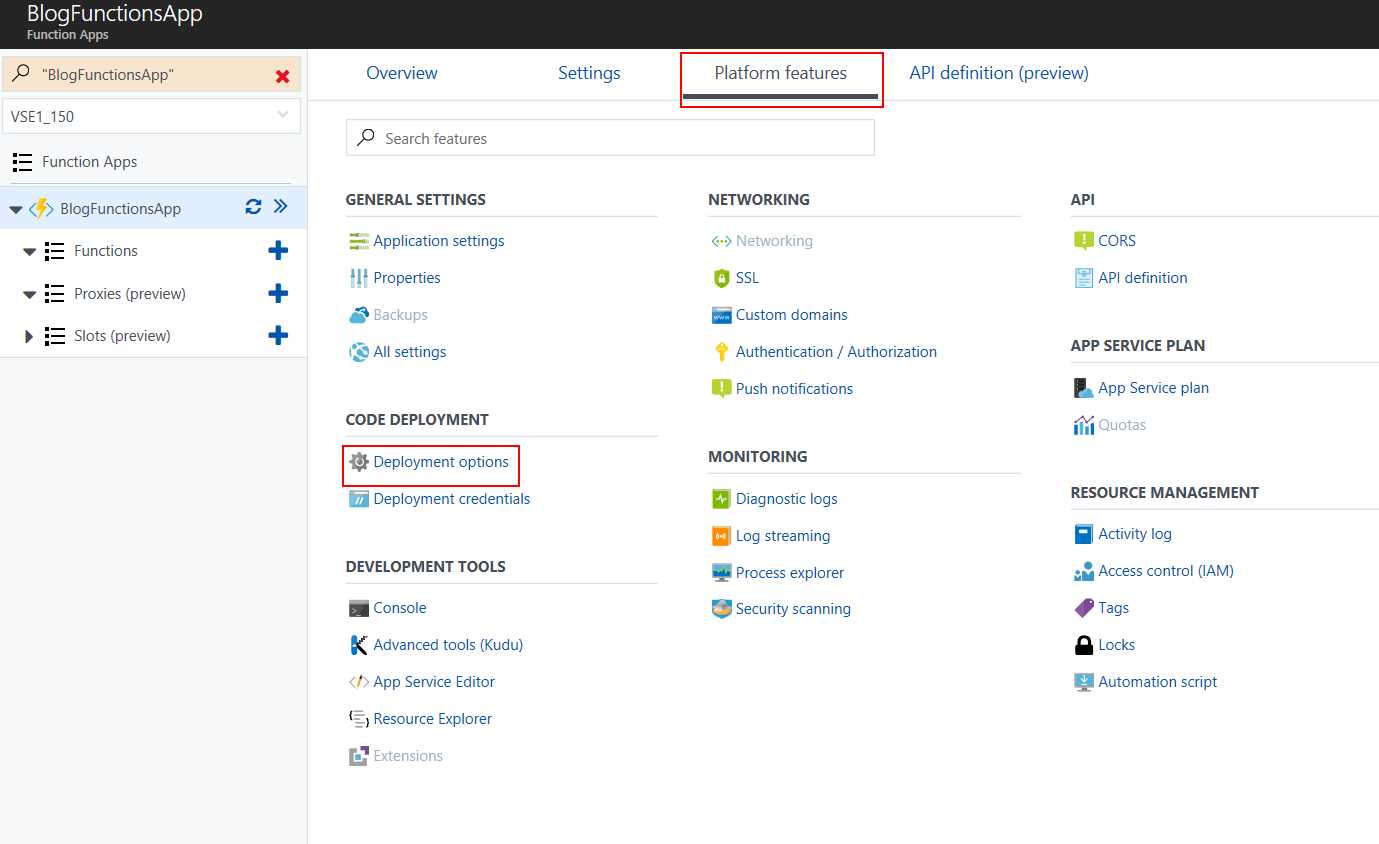Open the CORS configuration
Viewport: 1379px width, 844px height.
point(1116,240)
